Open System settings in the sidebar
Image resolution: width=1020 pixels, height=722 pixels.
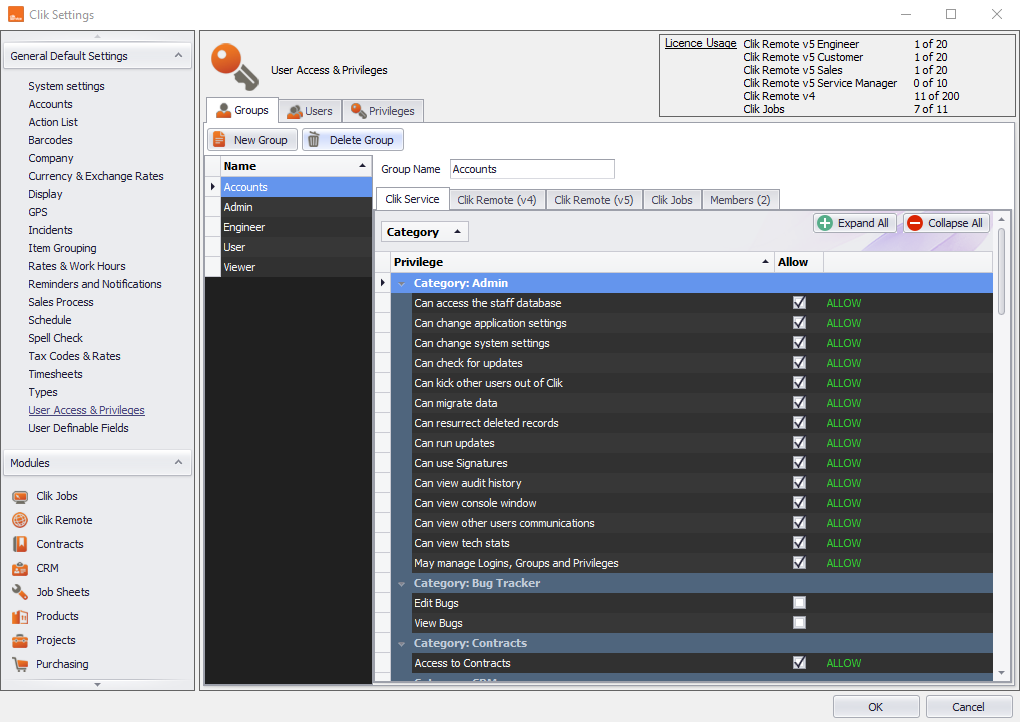[66, 87]
